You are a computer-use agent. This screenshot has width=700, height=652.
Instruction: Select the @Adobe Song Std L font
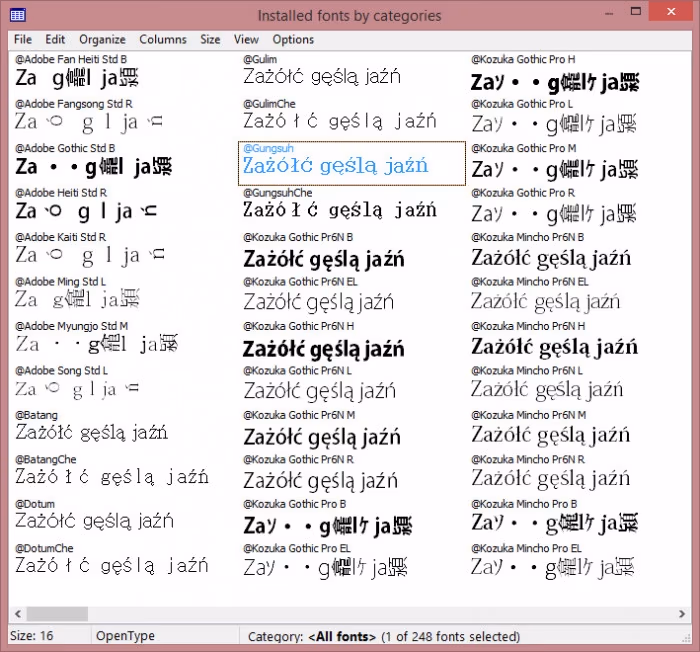(124, 385)
